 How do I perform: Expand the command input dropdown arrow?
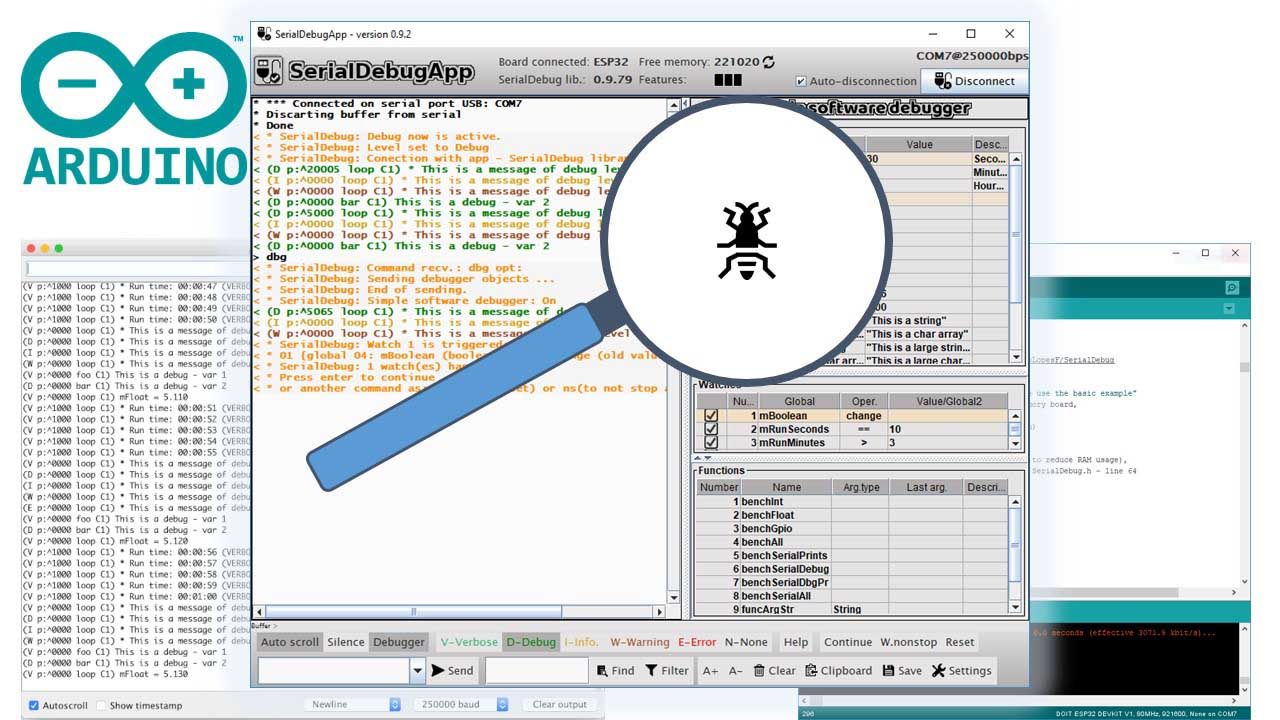point(418,671)
